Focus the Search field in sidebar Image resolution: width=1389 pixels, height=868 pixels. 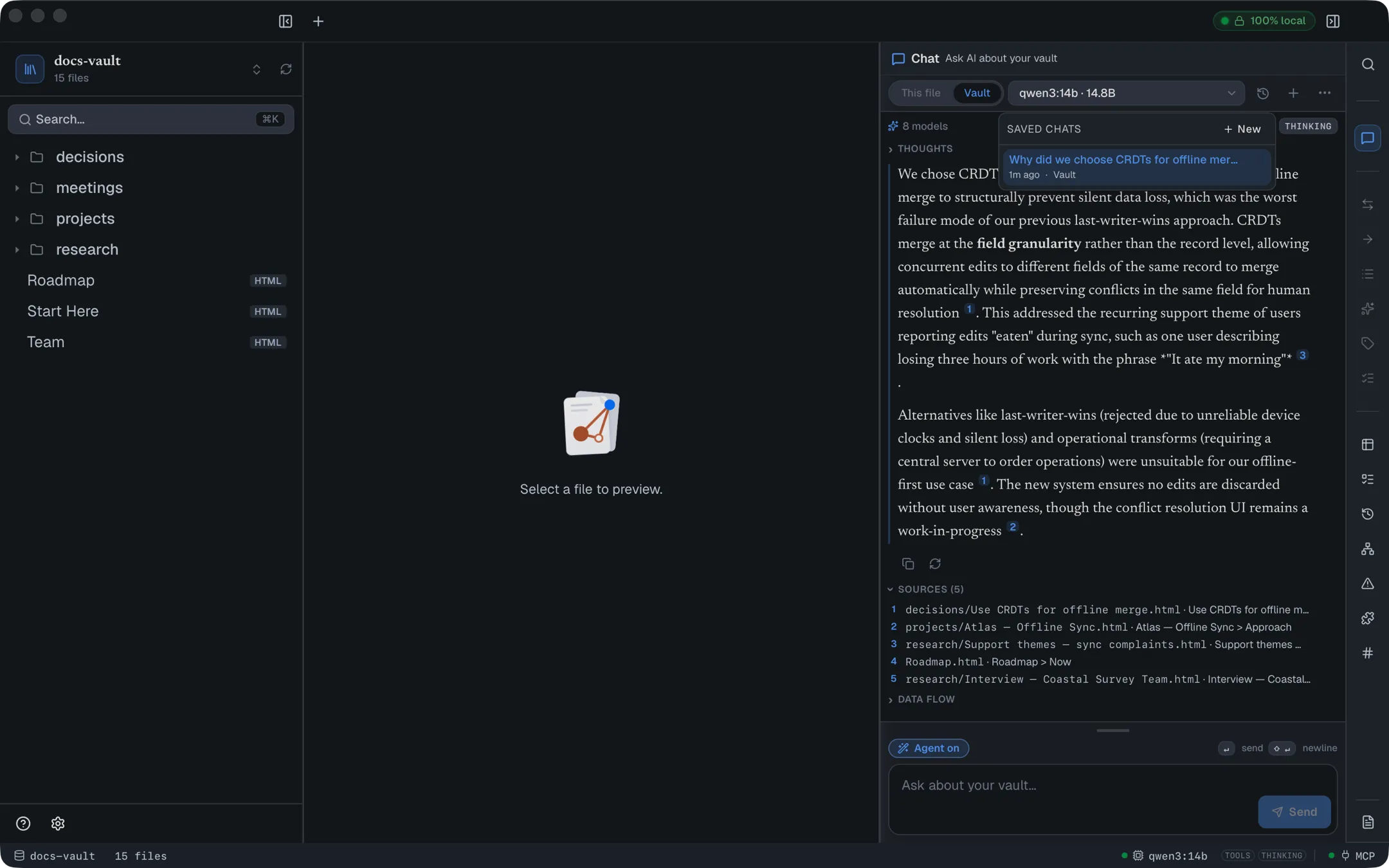coord(151,120)
